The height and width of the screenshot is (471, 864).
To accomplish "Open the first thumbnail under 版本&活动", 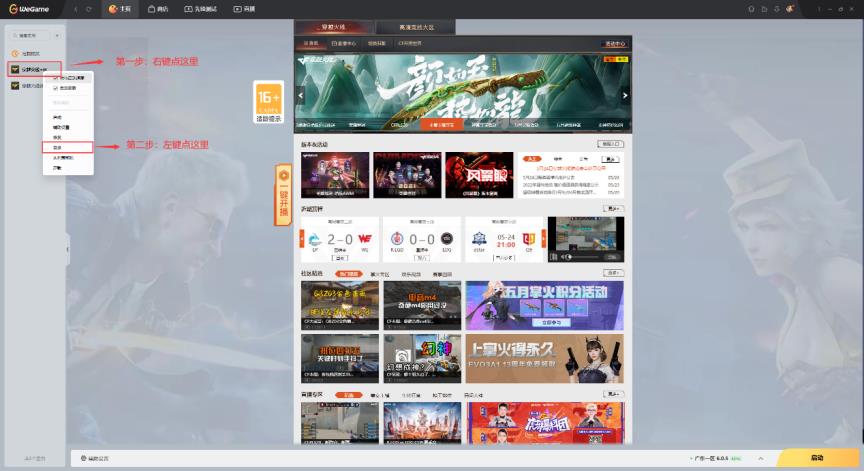I will [335, 175].
